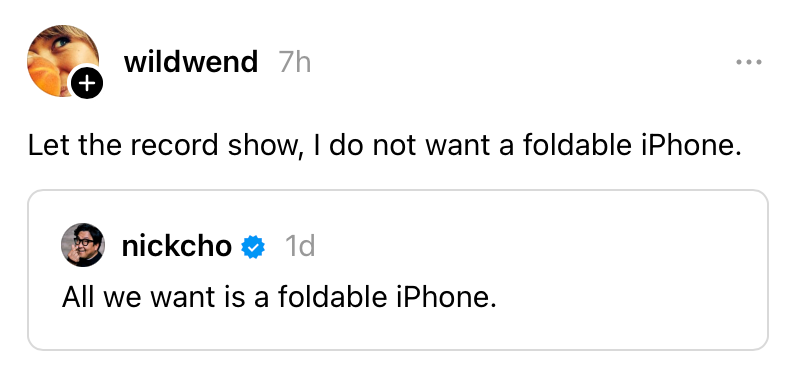Screen dimensions: 790x372
Task: Select the bottom border area of the quoted card
Action: [398, 349]
